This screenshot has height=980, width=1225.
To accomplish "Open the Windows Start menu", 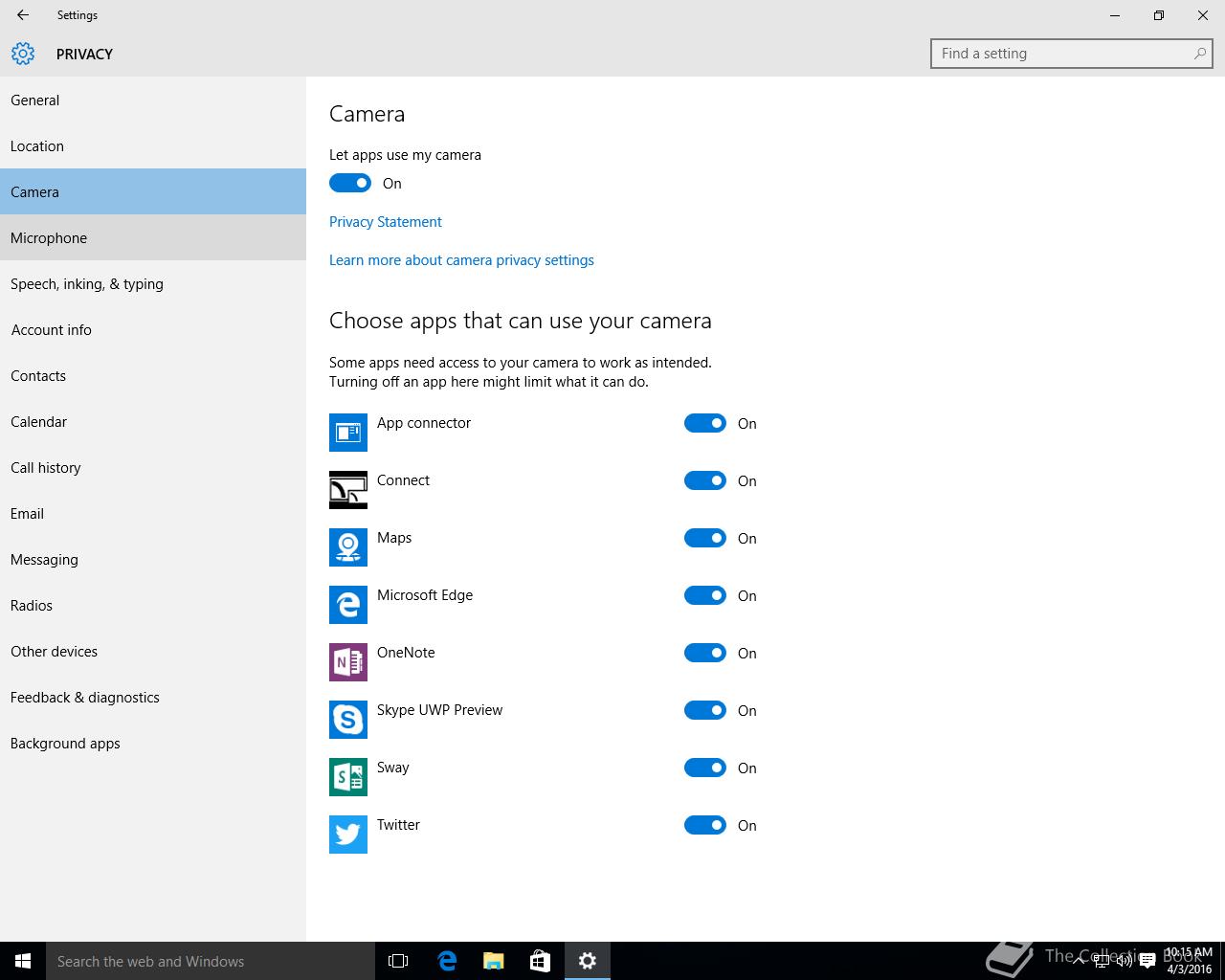I will [x=23, y=961].
